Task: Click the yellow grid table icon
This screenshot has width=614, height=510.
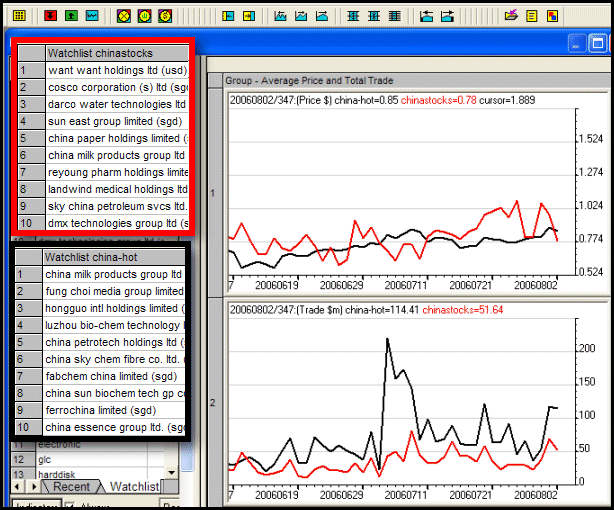Action: (19, 16)
